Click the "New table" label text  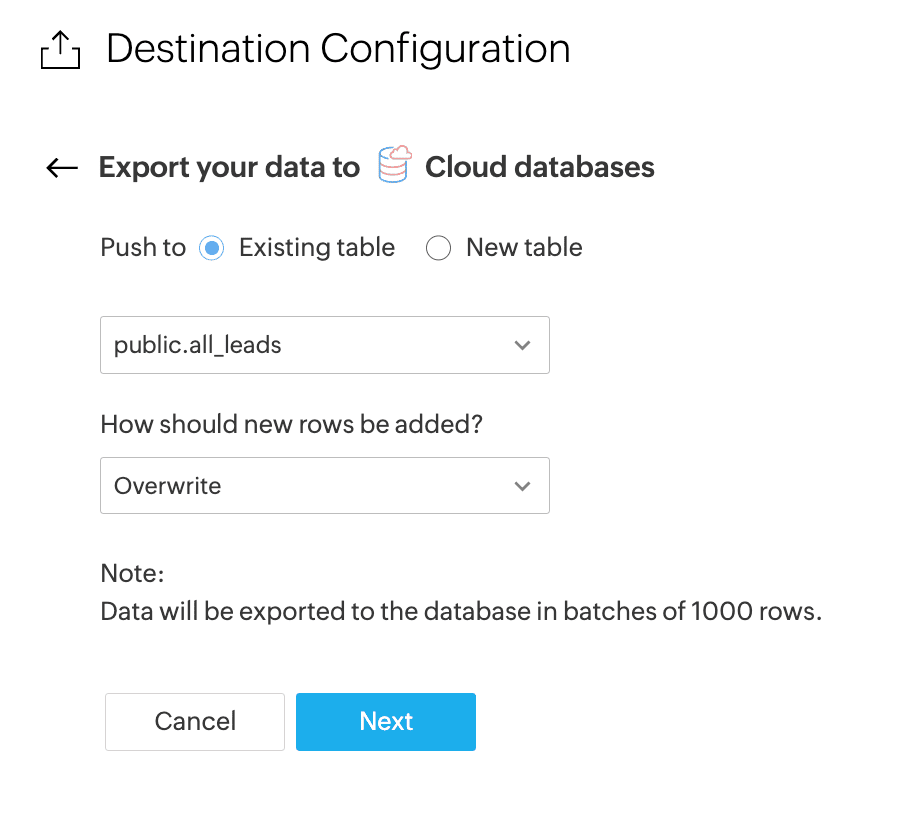point(524,248)
